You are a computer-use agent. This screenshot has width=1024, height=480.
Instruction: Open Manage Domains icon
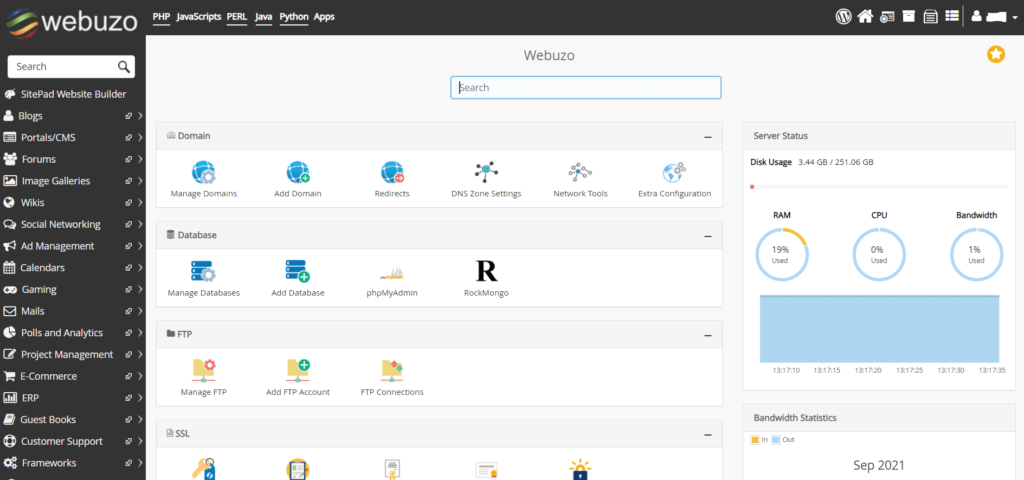pyautogui.click(x=203, y=172)
